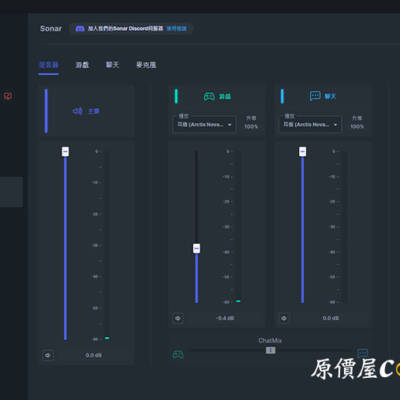Click the ChatMix chat bubble icon

[x=362, y=353]
